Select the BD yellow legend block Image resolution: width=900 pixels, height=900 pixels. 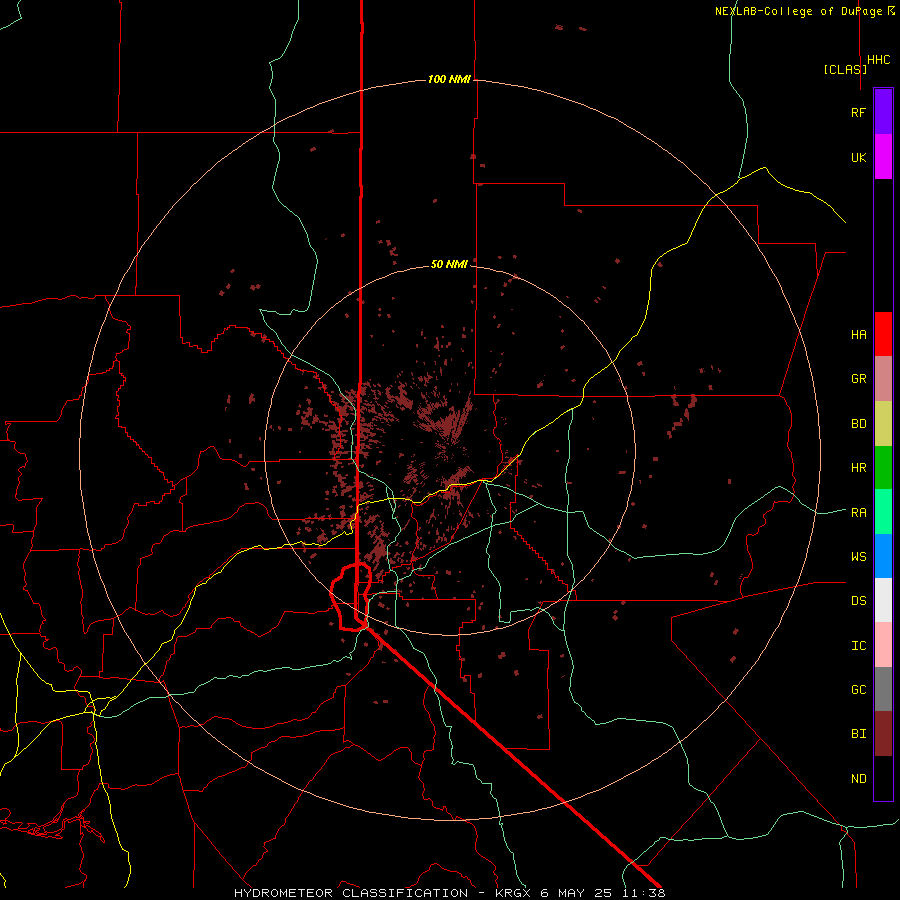point(883,424)
